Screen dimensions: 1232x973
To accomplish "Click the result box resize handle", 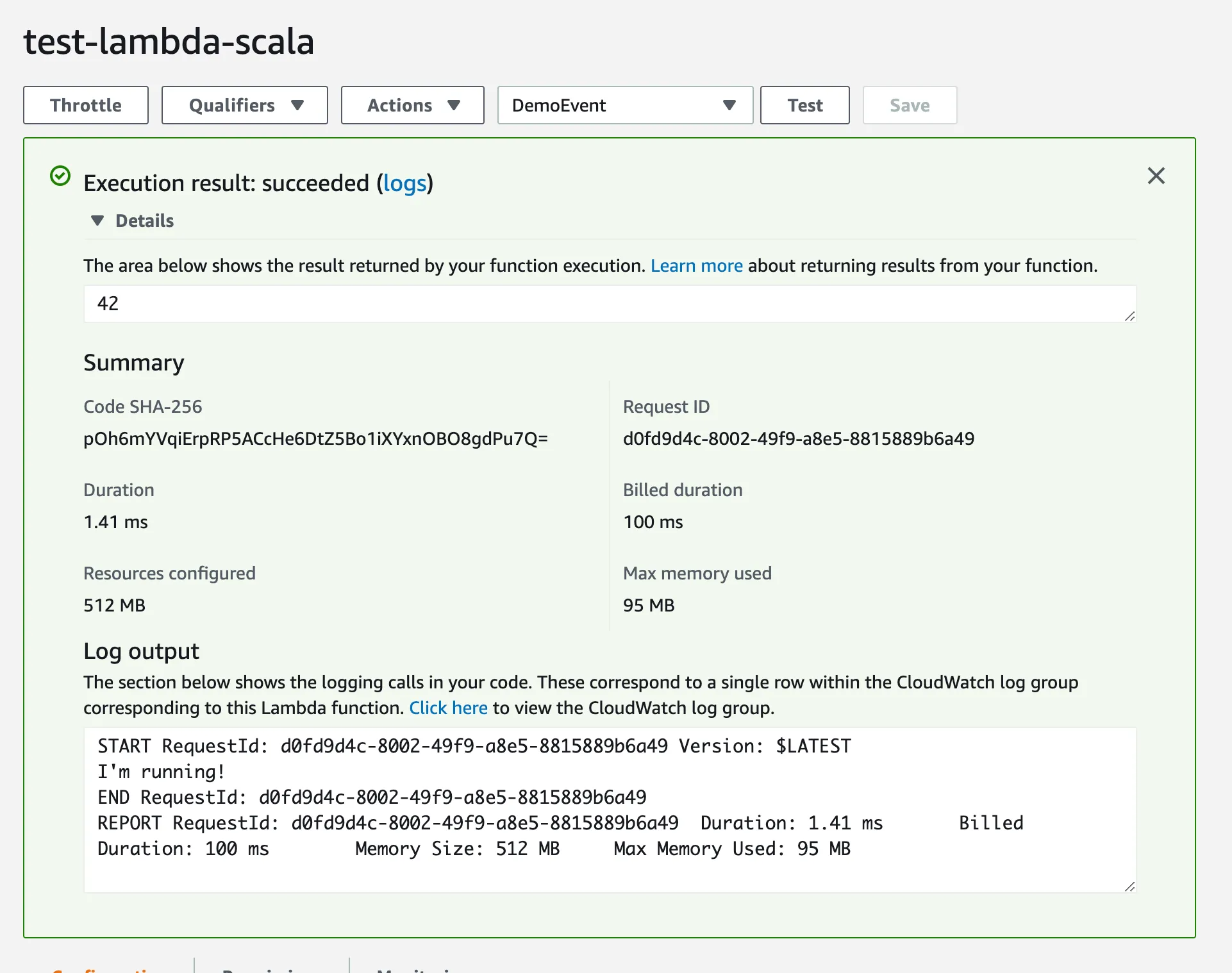I will [x=1129, y=316].
